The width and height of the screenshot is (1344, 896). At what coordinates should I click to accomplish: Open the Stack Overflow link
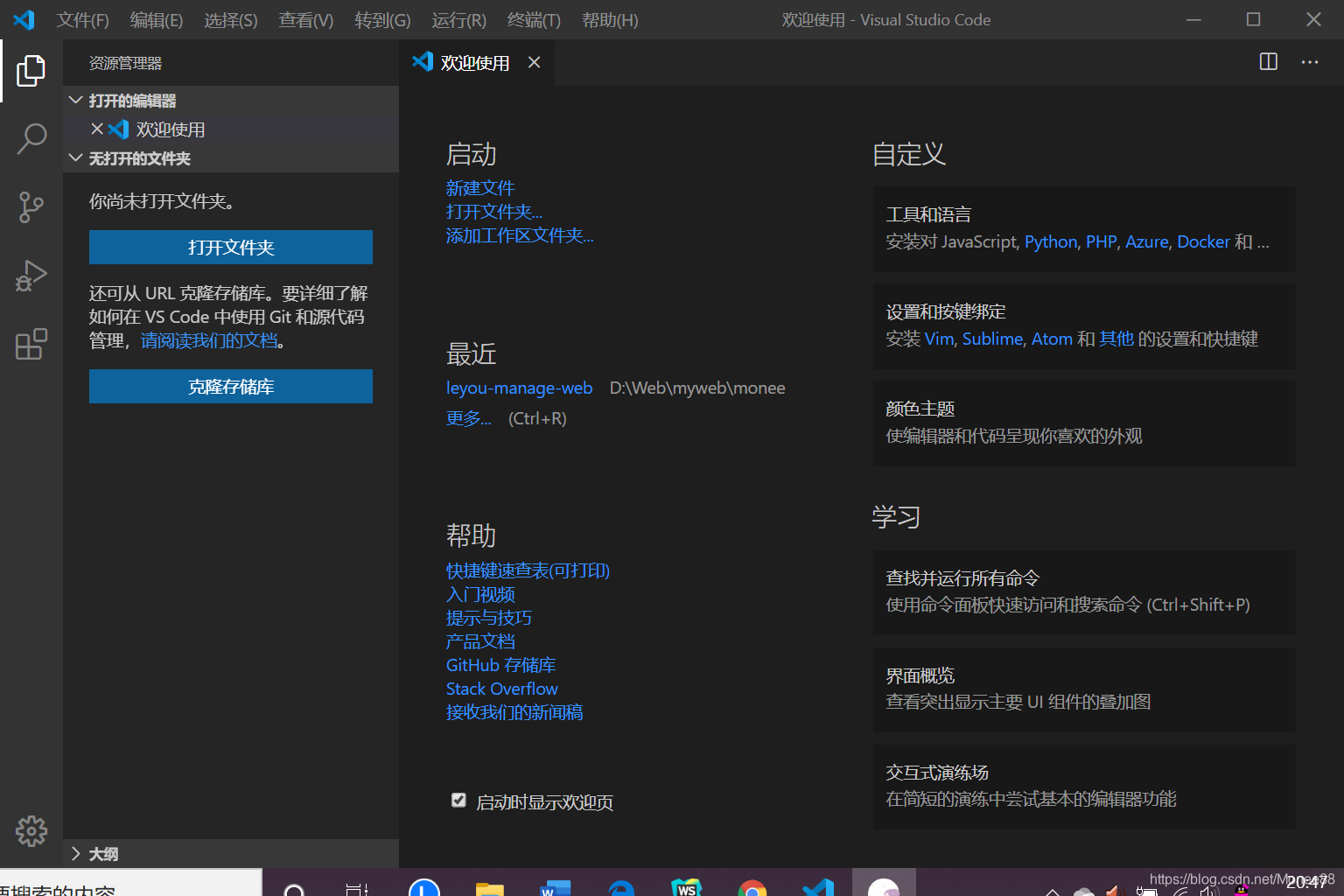click(502, 689)
